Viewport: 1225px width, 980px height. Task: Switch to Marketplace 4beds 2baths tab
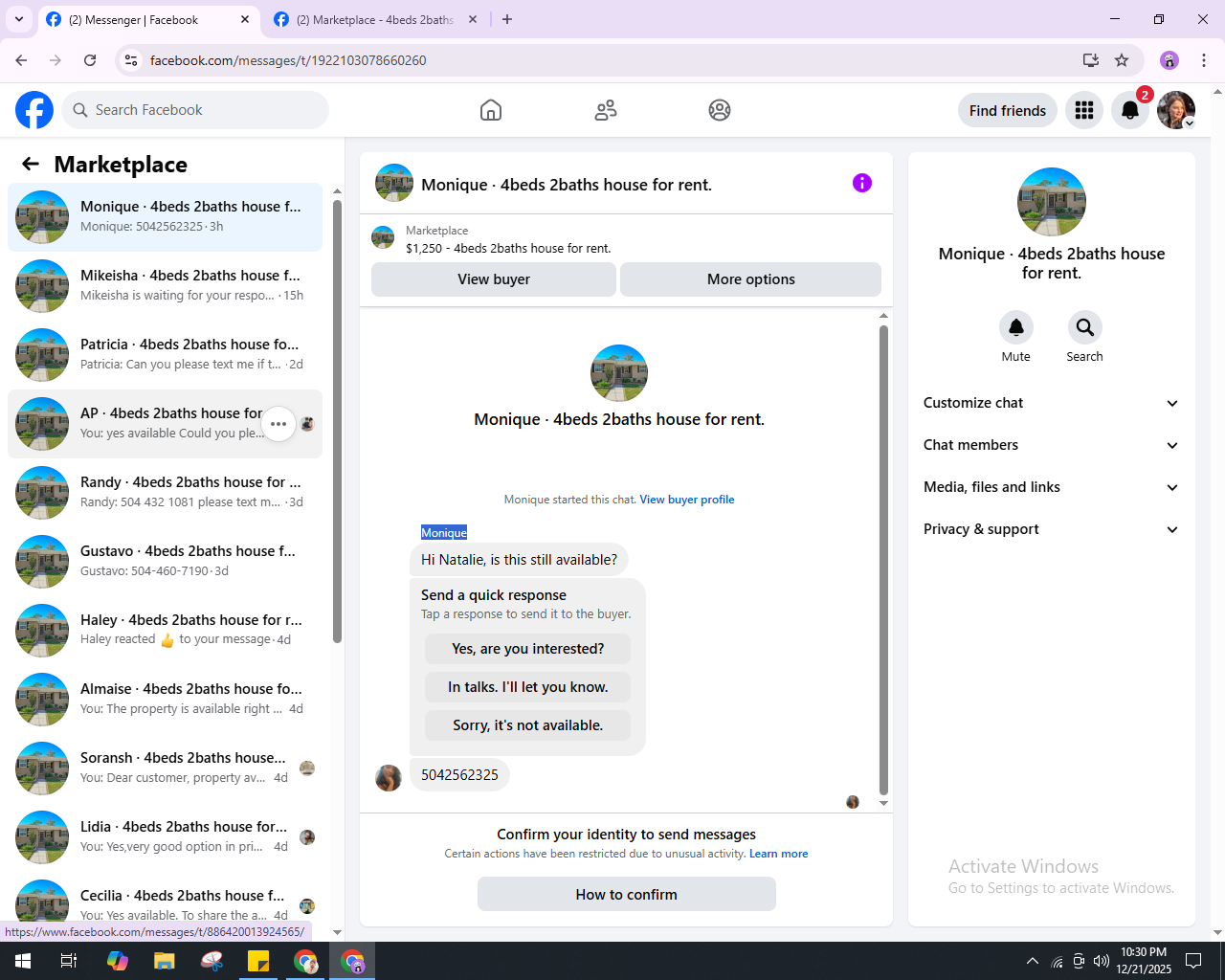[375, 20]
